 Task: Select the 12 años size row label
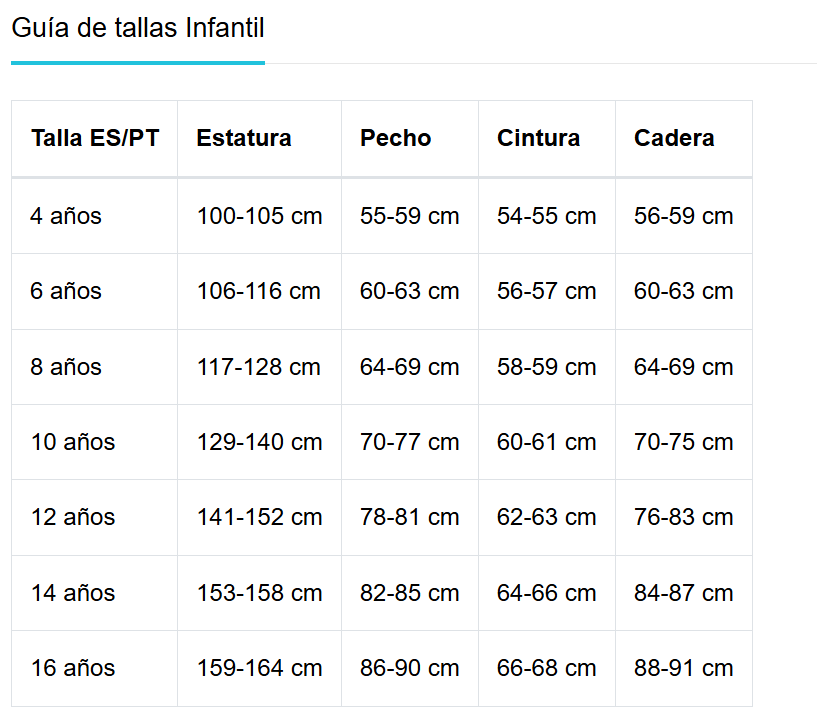point(73,518)
